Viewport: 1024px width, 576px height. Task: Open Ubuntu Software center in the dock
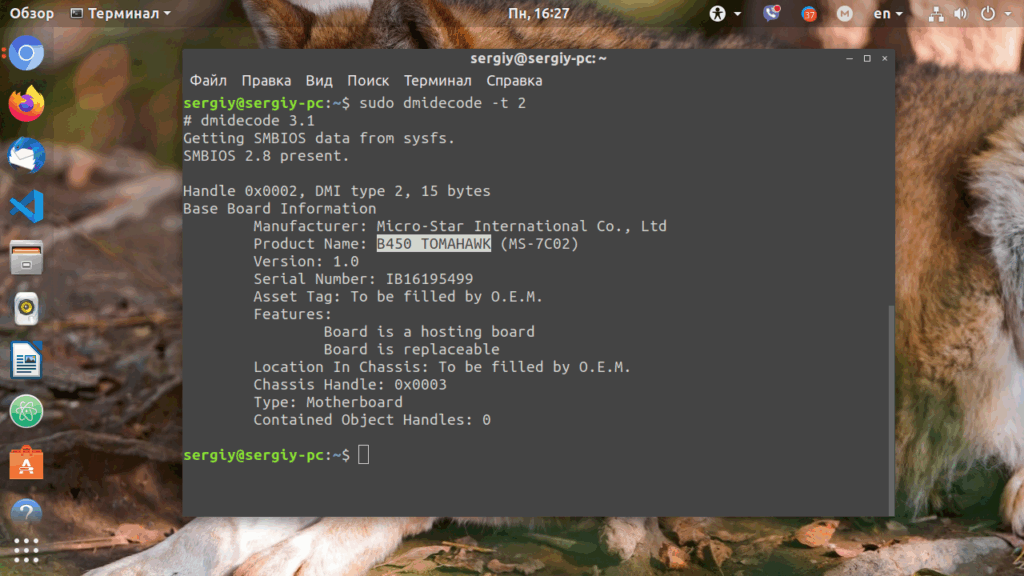pyautogui.click(x=26, y=462)
